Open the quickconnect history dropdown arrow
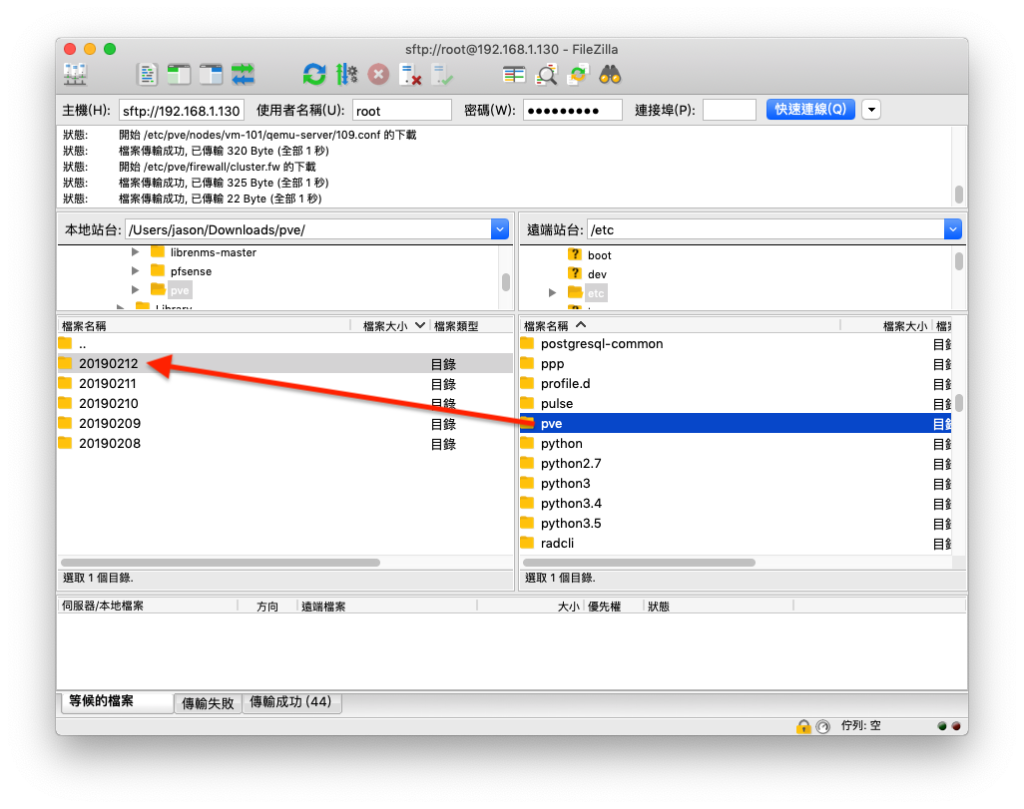1024x809 pixels. [871, 110]
